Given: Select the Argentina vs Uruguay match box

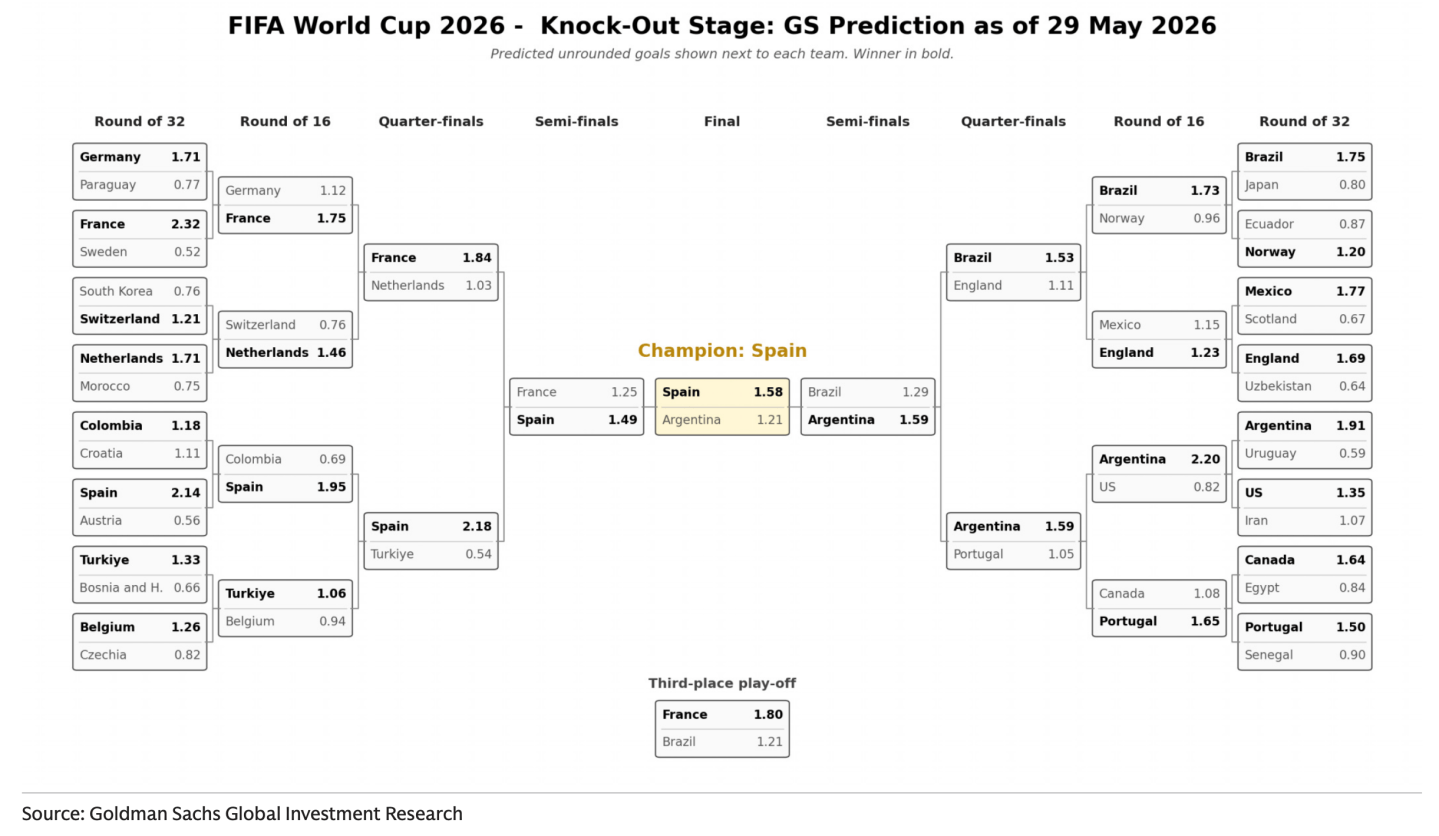Looking at the screenshot, I should [x=1304, y=440].
